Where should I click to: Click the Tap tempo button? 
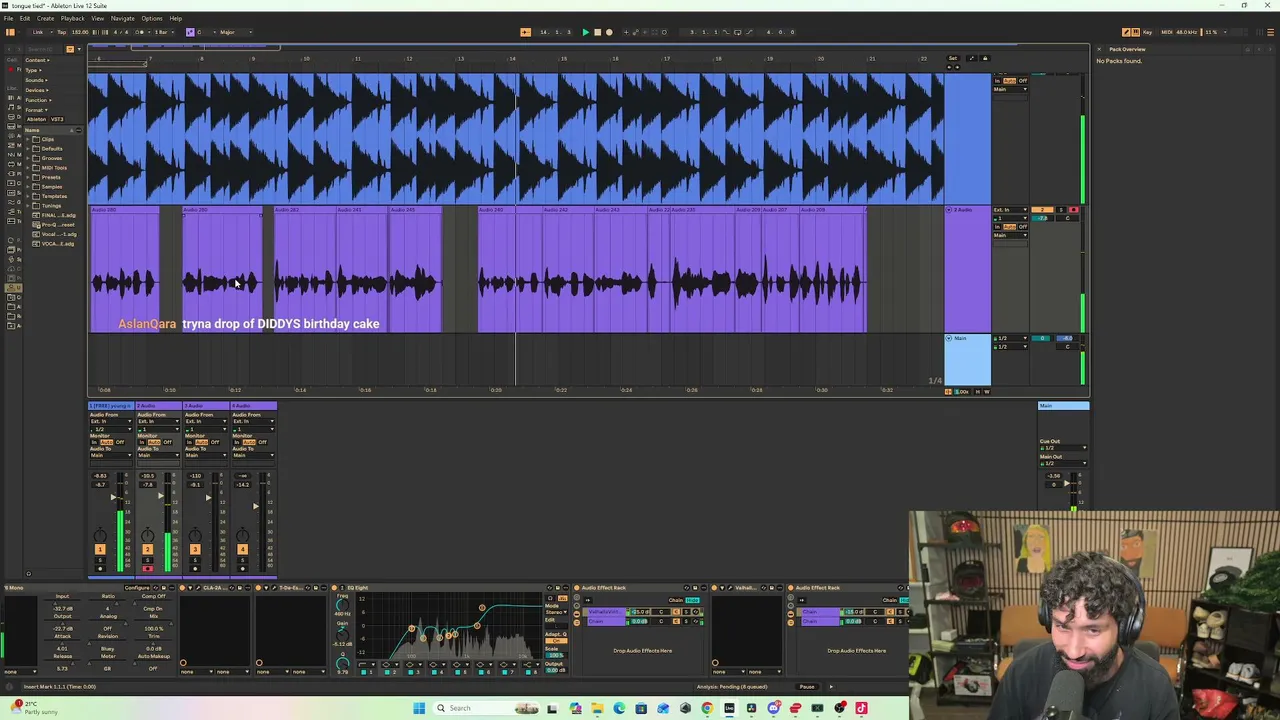(x=62, y=32)
